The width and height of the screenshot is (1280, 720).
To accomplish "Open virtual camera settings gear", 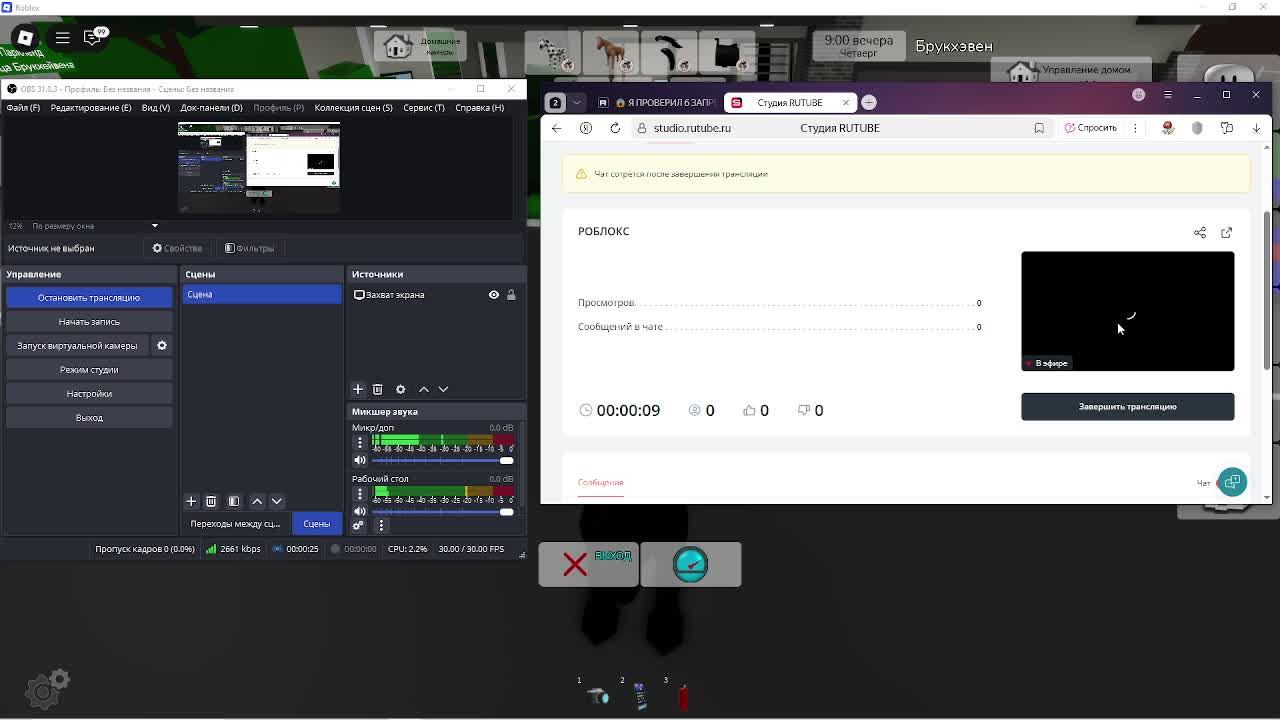I will pos(162,346).
